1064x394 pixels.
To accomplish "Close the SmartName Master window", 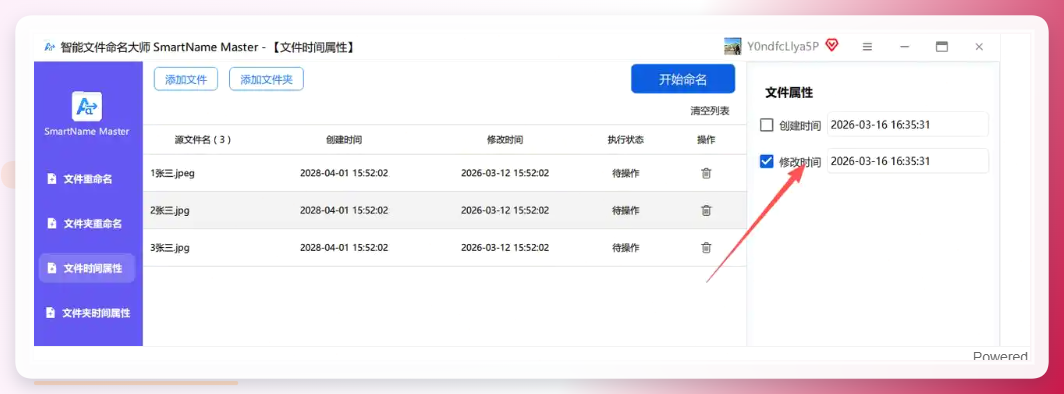I will point(978,47).
